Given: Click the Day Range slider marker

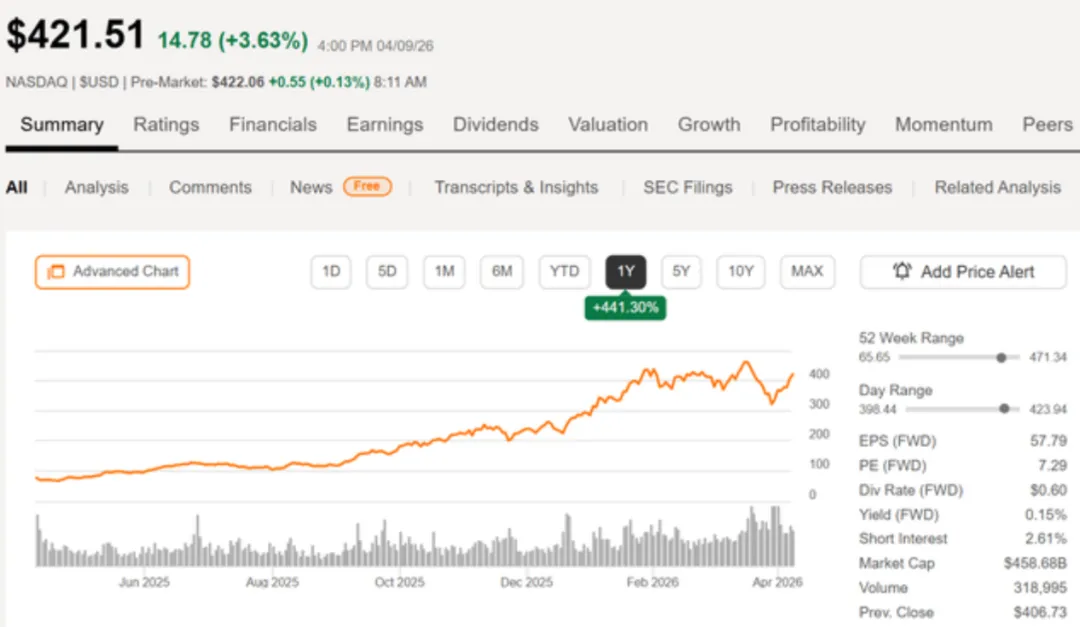Looking at the screenshot, I should [1003, 409].
